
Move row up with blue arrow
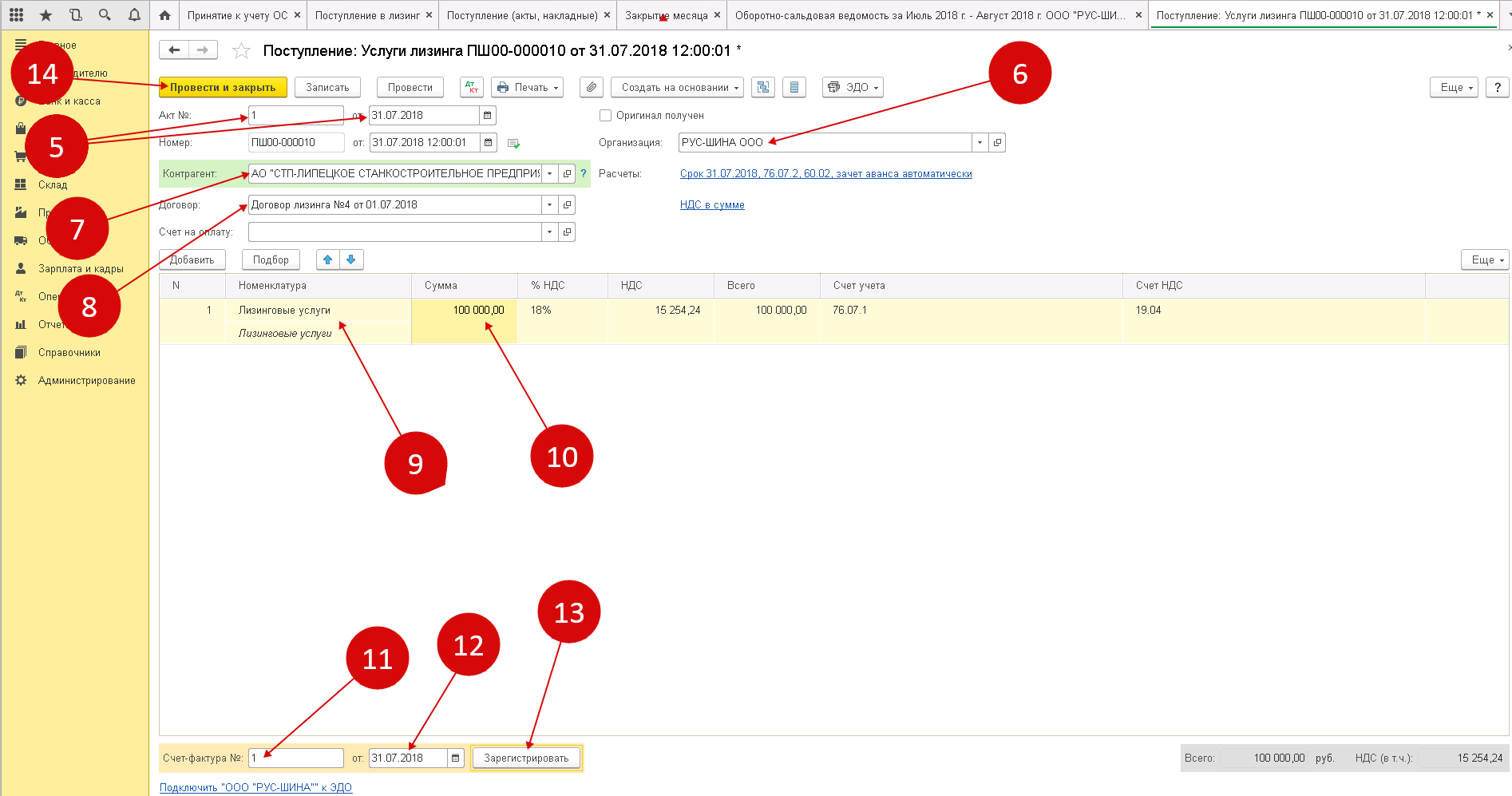pyautogui.click(x=327, y=259)
